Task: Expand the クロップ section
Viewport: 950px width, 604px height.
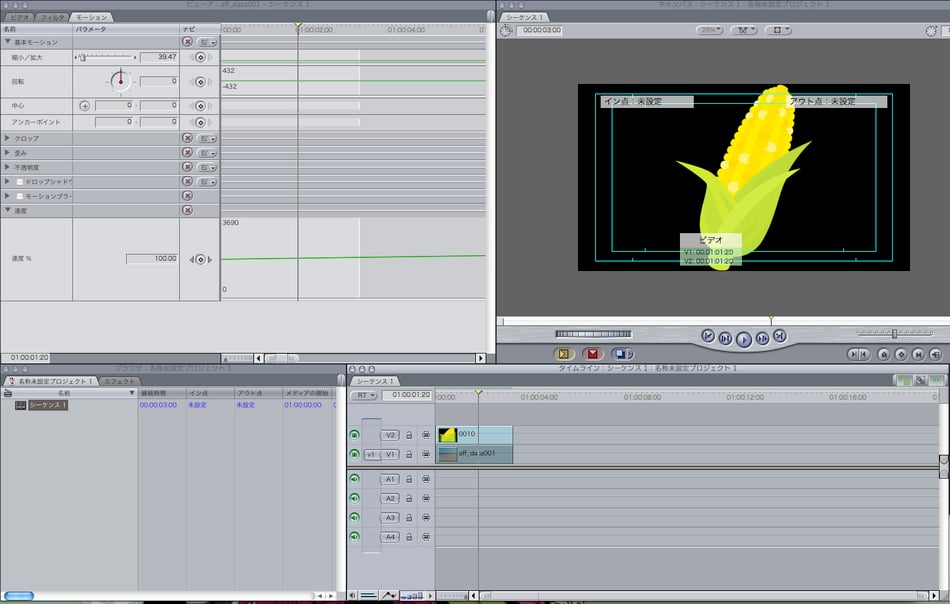Action: click(x=8, y=138)
